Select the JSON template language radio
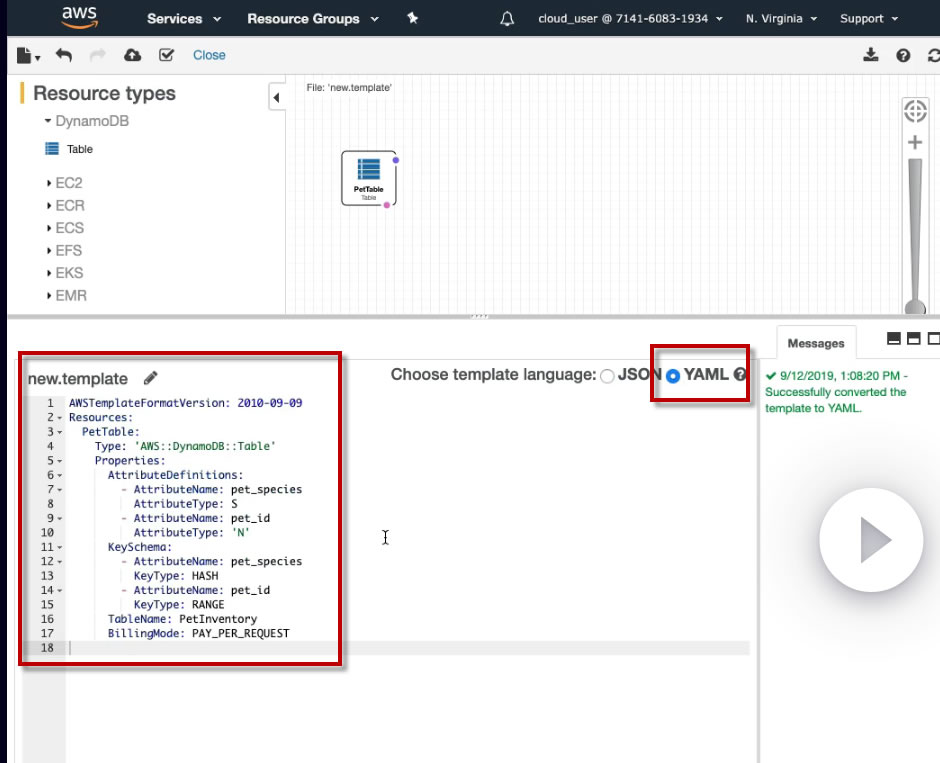Image resolution: width=940 pixels, height=763 pixels. [x=607, y=376]
